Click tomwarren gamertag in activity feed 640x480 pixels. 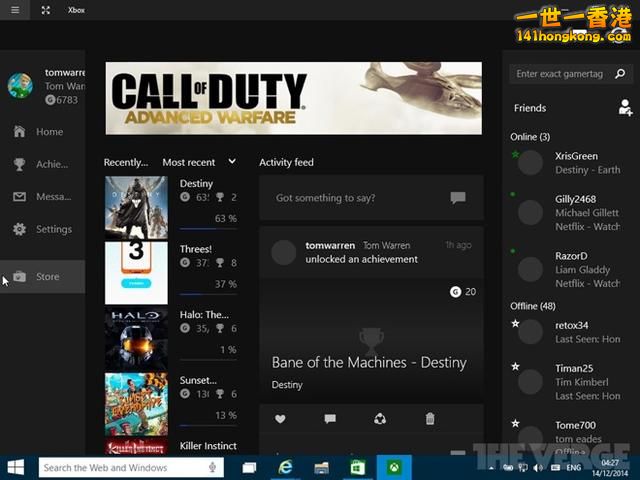click(x=330, y=245)
